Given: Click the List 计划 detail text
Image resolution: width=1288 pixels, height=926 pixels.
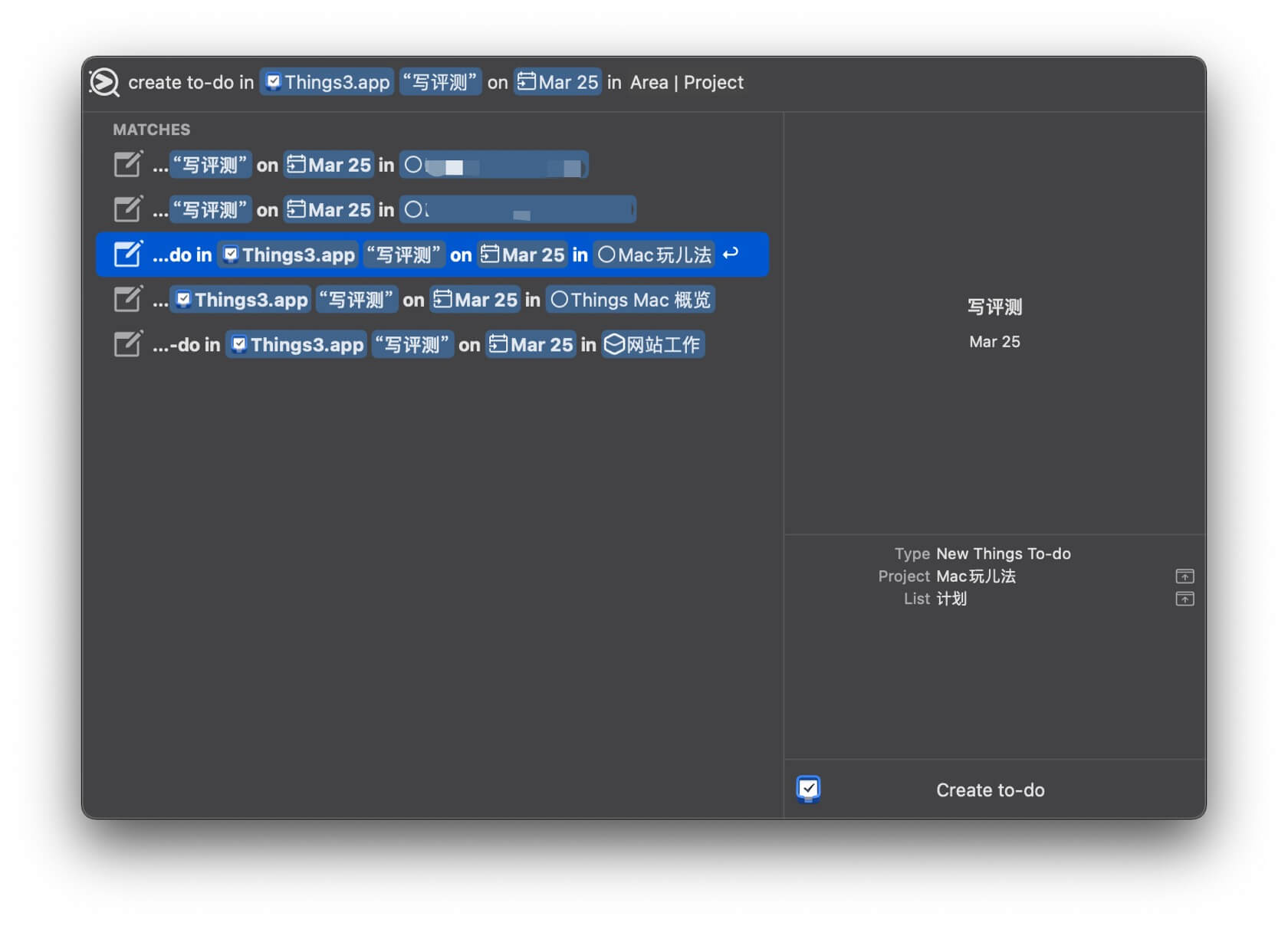Looking at the screenshot, I should point(935,599).
